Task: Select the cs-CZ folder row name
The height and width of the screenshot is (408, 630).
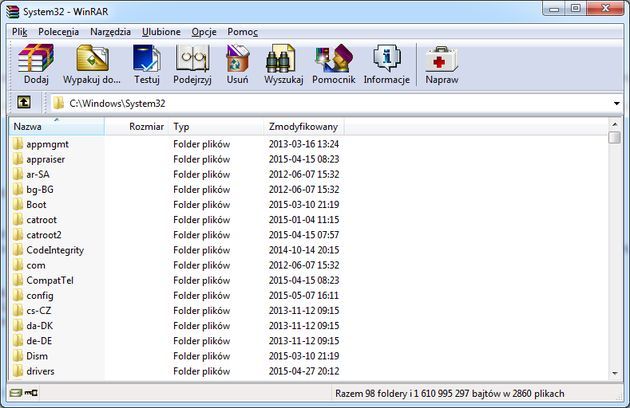Action: click(x=39, y=310)
